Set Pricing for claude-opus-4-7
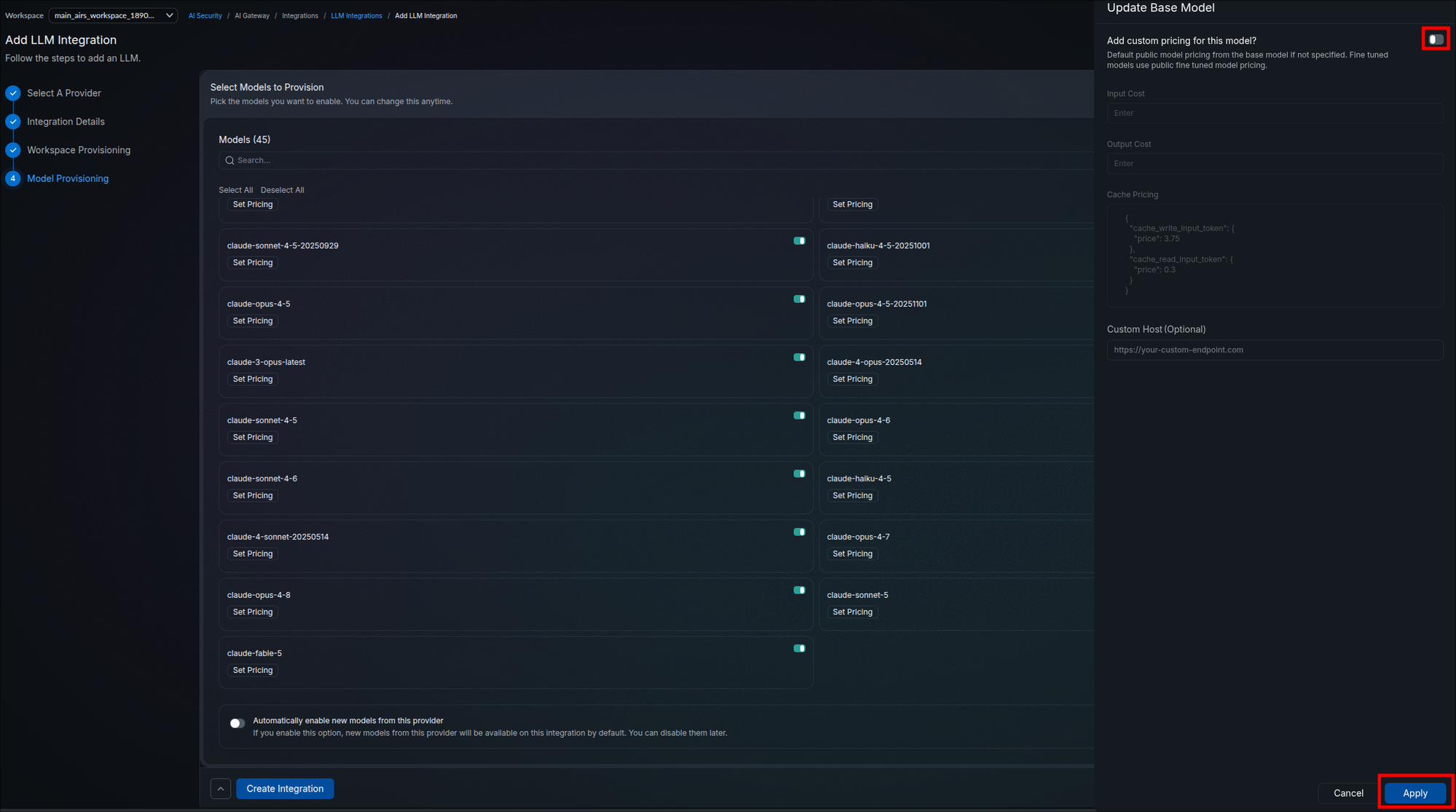This screenshot has width=1456, height=812. click(x=852, y=554)
